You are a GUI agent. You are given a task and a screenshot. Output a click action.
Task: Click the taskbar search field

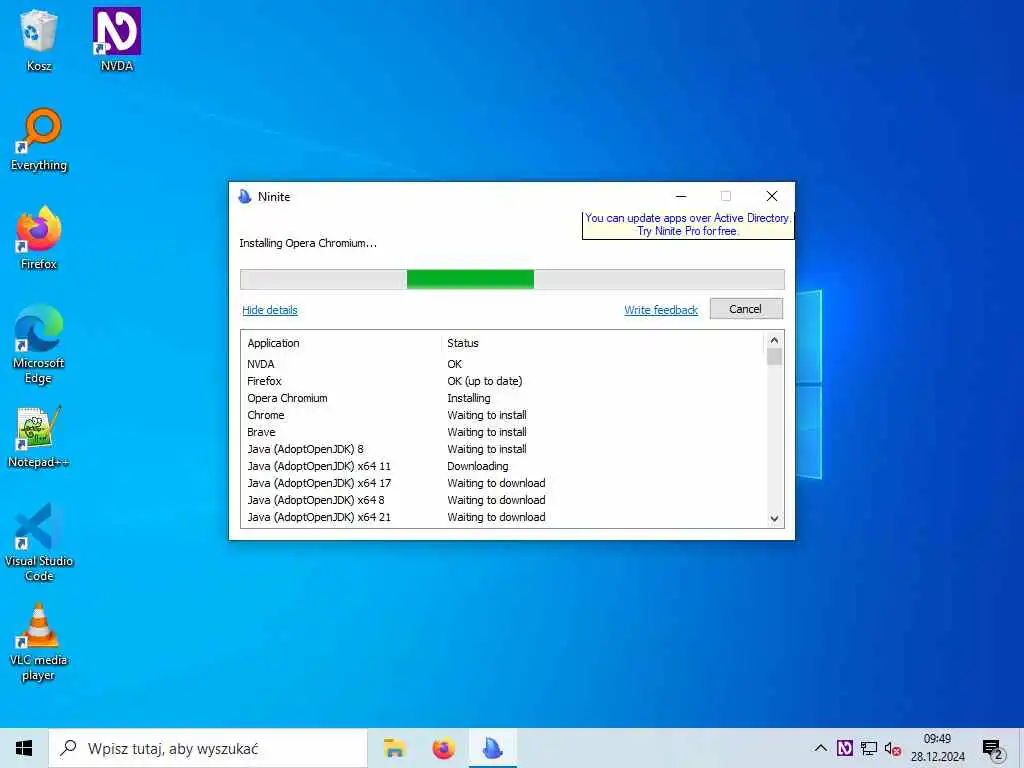pyautogui.click(x=208, y=748)
